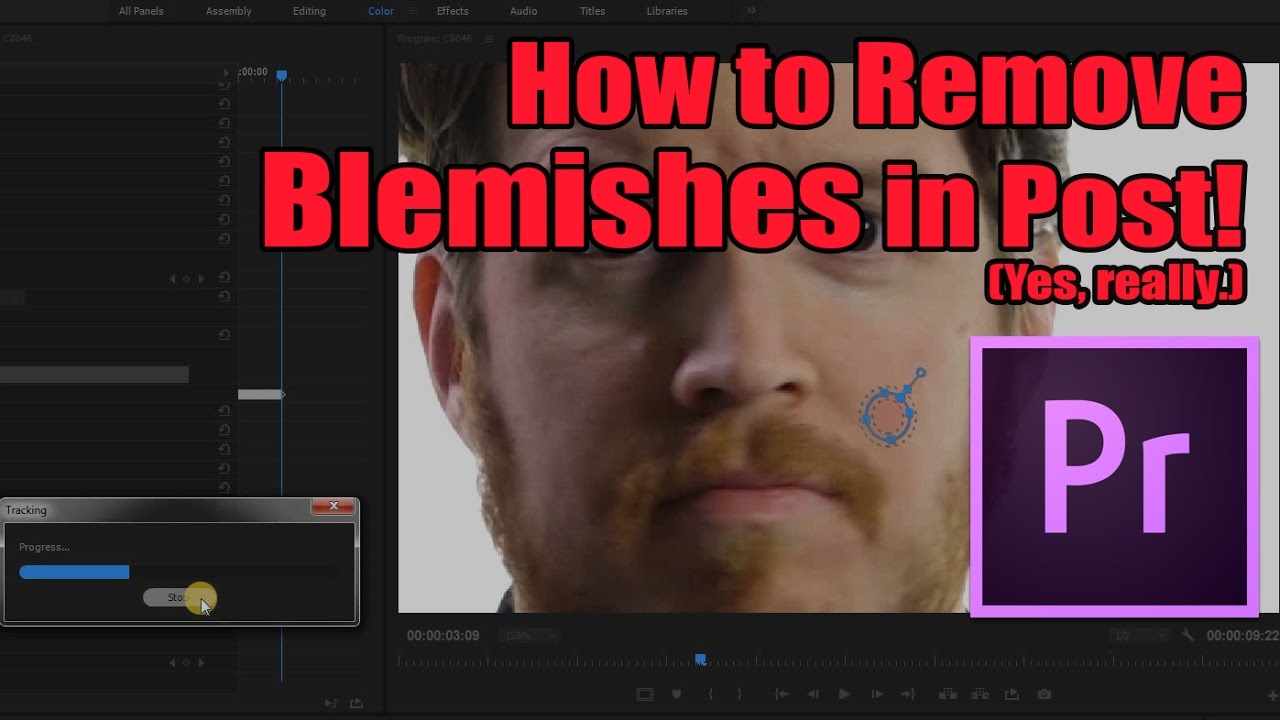Click the blue tracking progress bar
Screen dimensions: 1280x720
(75, 572)
